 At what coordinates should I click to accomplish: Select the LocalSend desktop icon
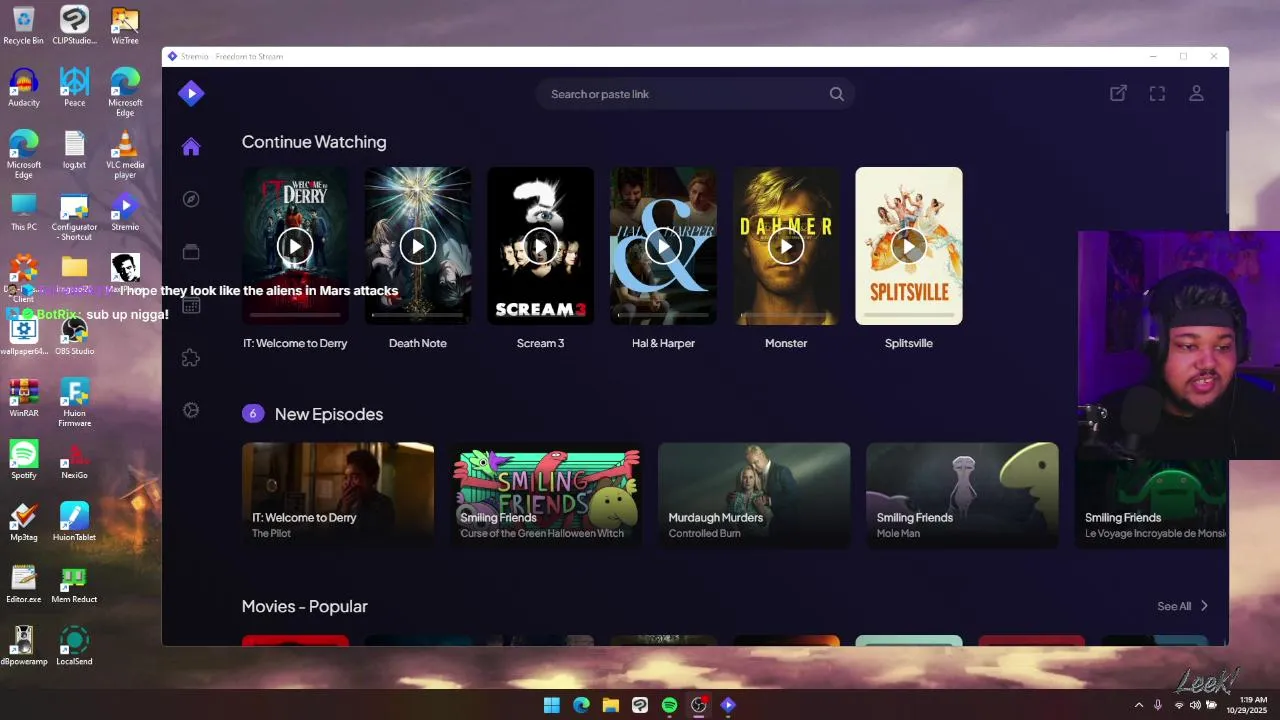74,645
